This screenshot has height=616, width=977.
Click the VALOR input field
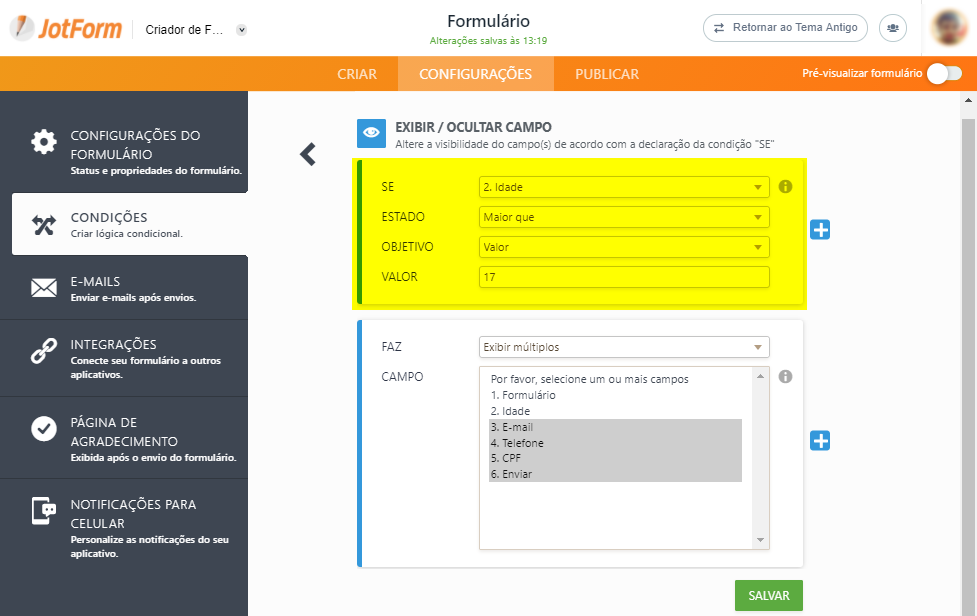click(624, 277)
